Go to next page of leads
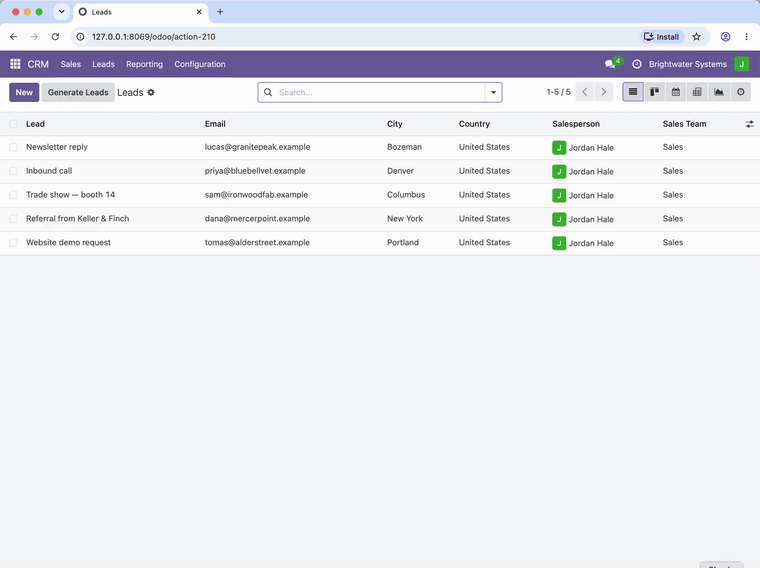The image size is (760, 568). click(603, 92)
